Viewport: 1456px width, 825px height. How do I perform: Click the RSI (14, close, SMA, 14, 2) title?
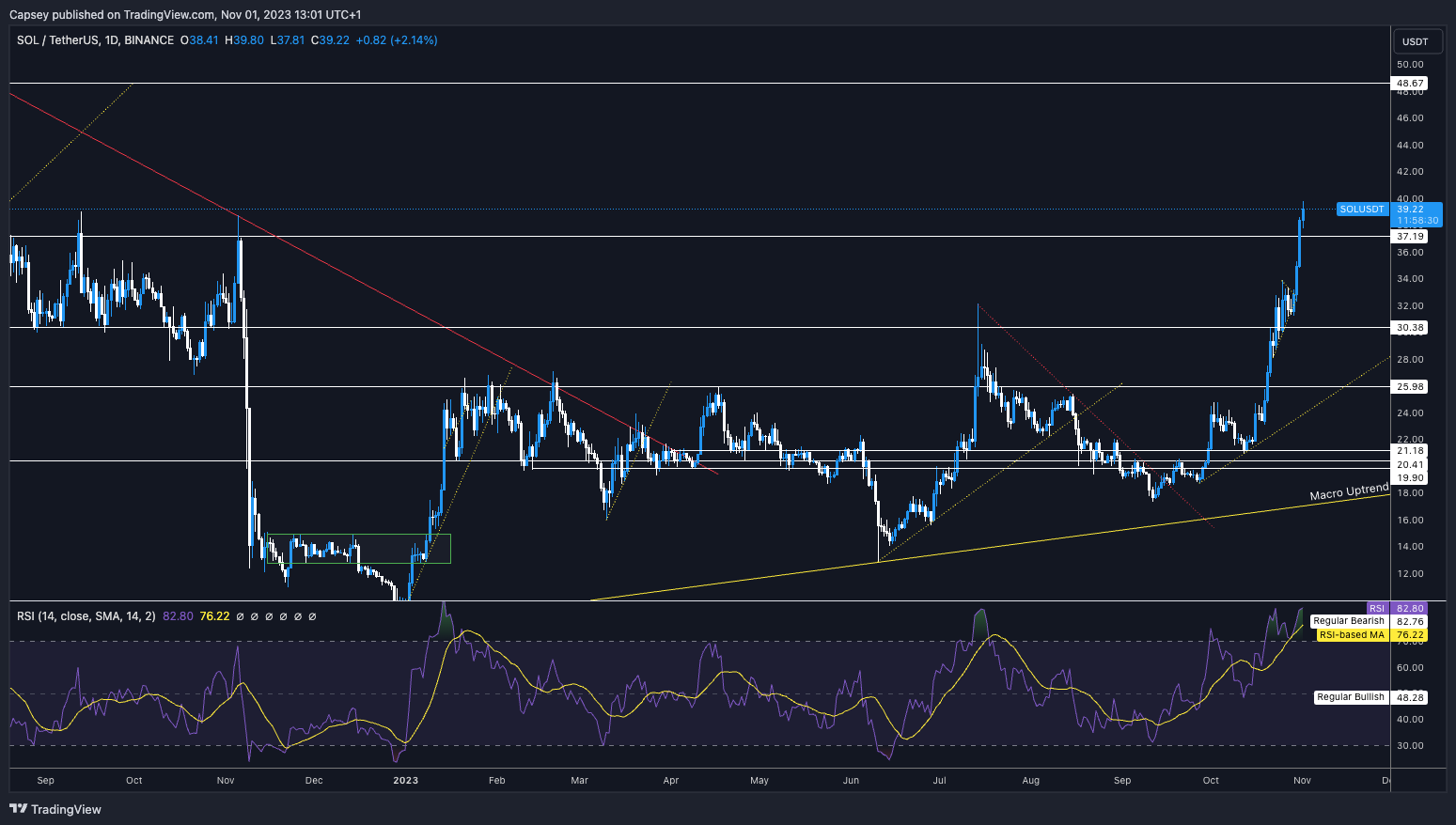[x=85, y=615]
